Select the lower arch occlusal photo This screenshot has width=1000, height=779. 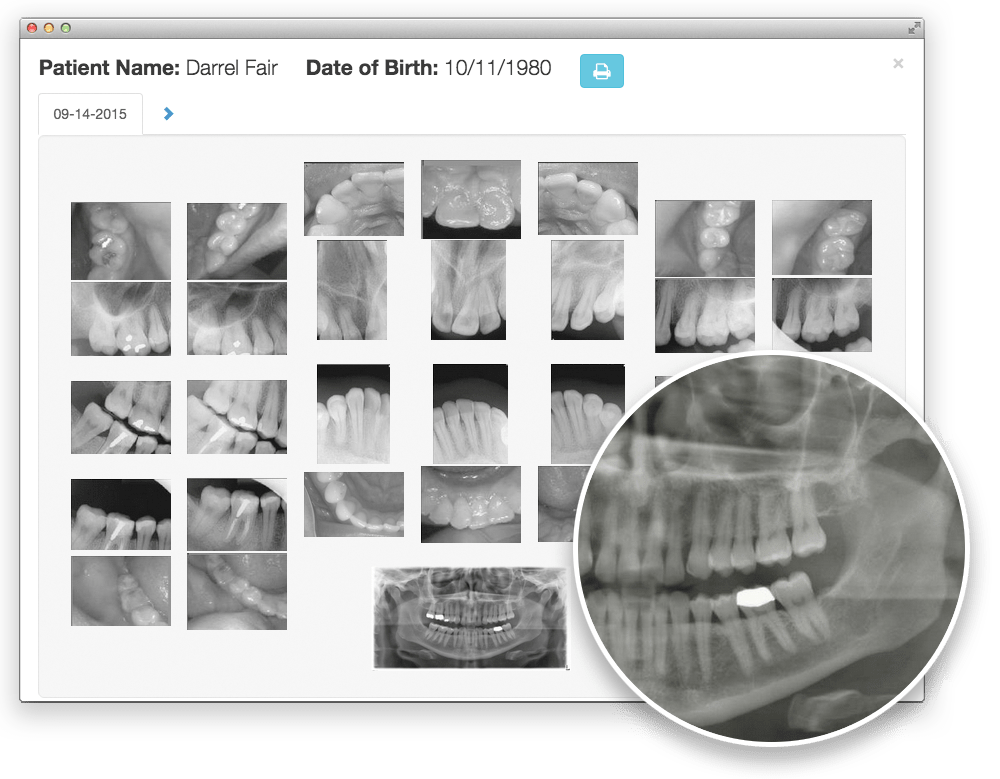[354, 504]
